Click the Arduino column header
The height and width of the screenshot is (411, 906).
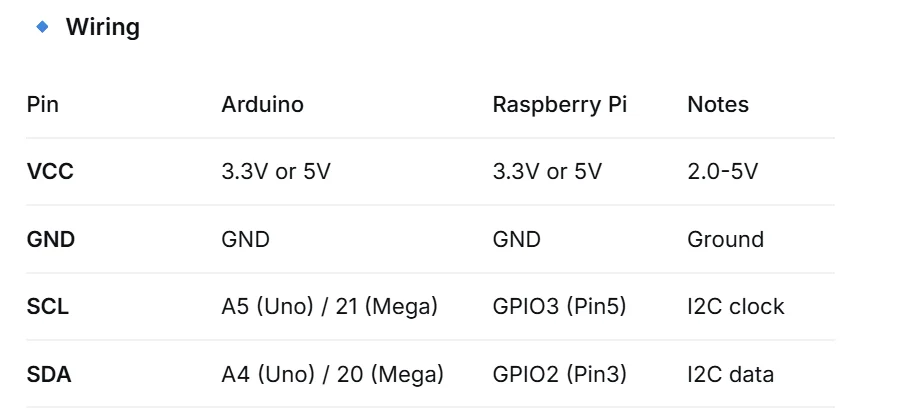pos(262,105)
